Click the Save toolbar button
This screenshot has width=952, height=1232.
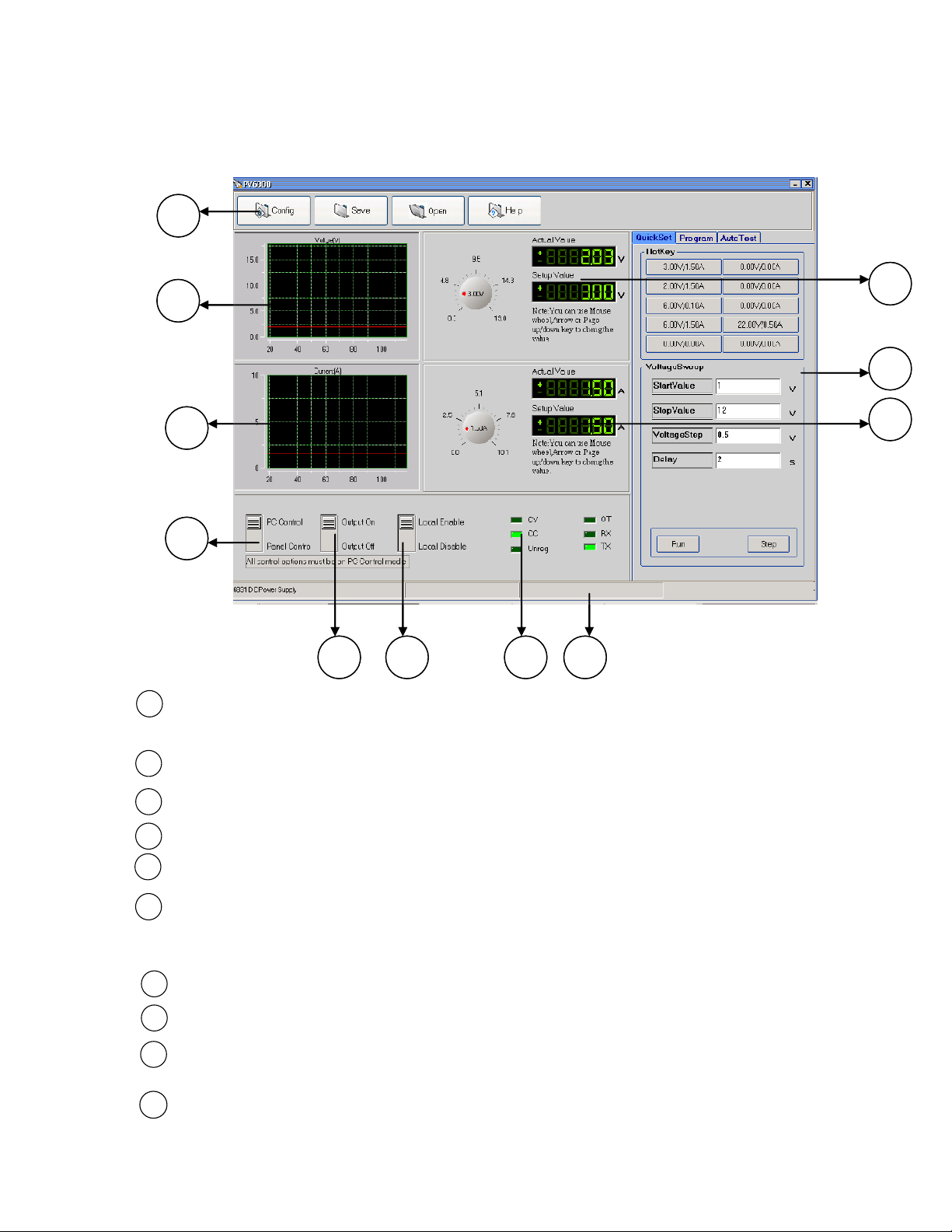[x=350, y=211]
